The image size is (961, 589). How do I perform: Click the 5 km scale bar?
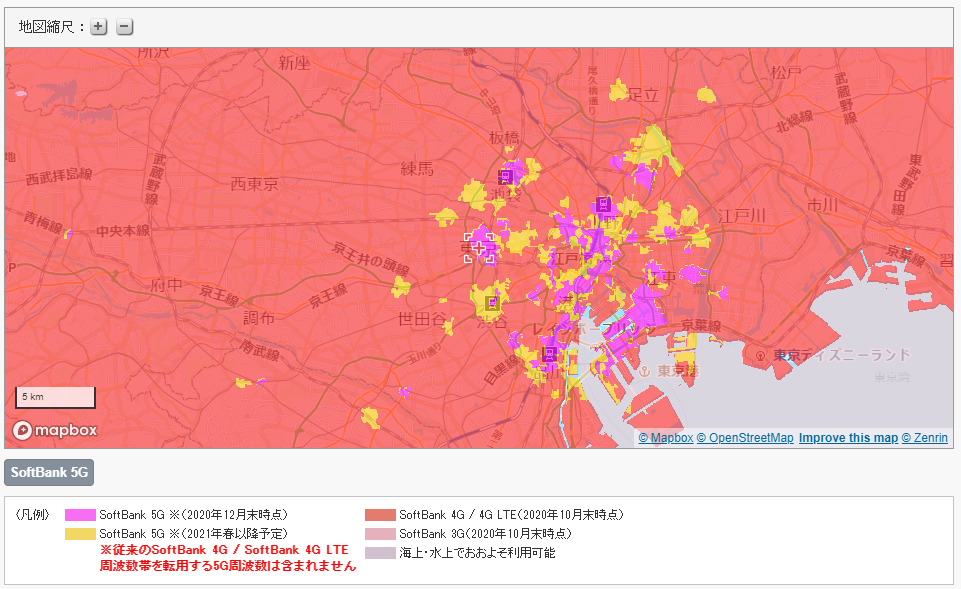[55, 397]
